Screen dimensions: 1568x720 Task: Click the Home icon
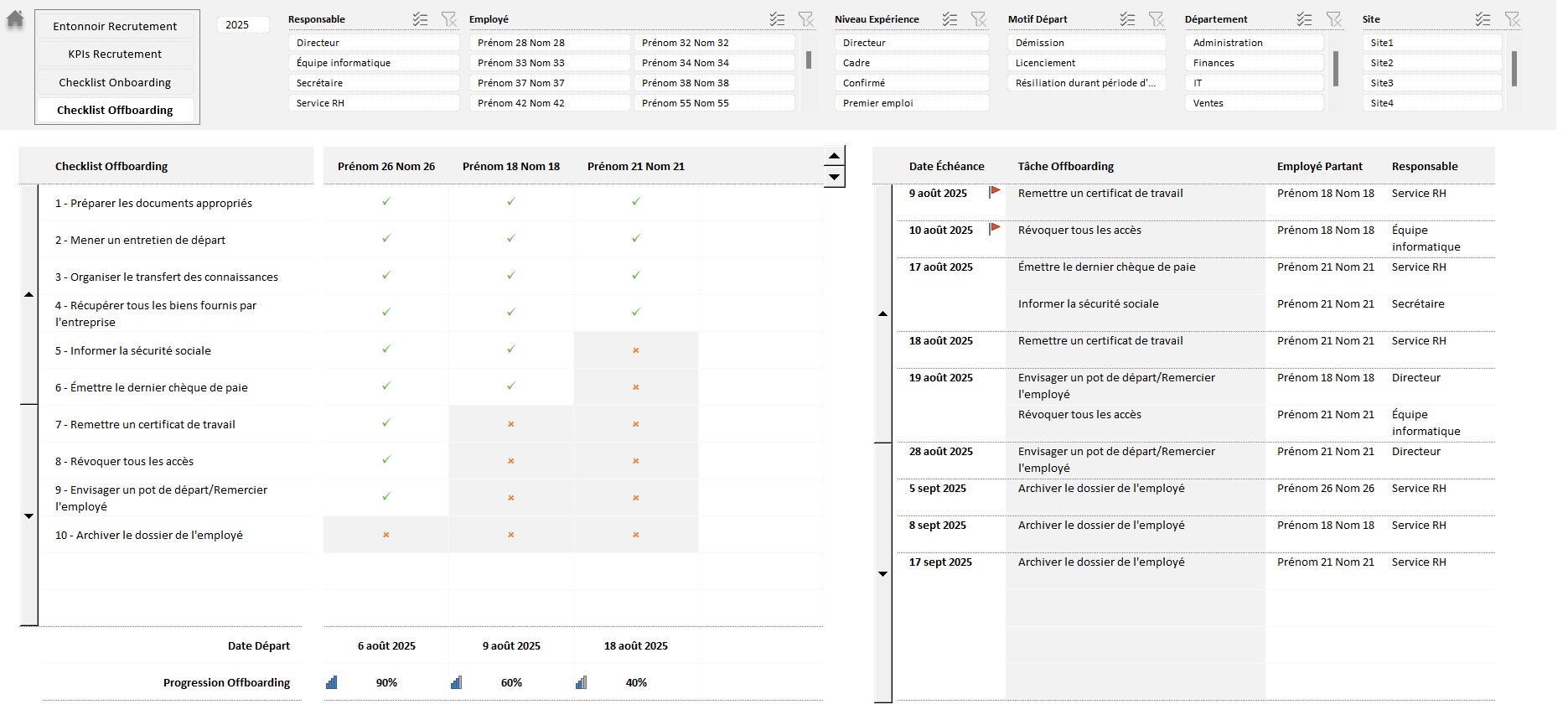point(15,19)
